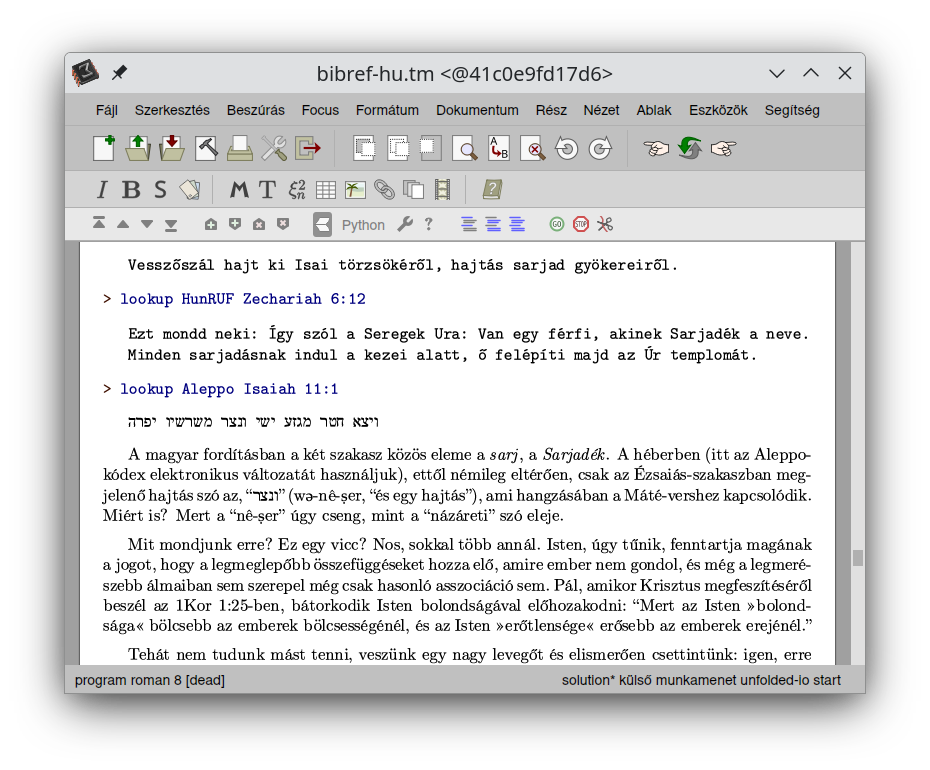Viewport: 930px width, 770px height.
Task: Open the Beszúrás menu
Action: (256, 110)
